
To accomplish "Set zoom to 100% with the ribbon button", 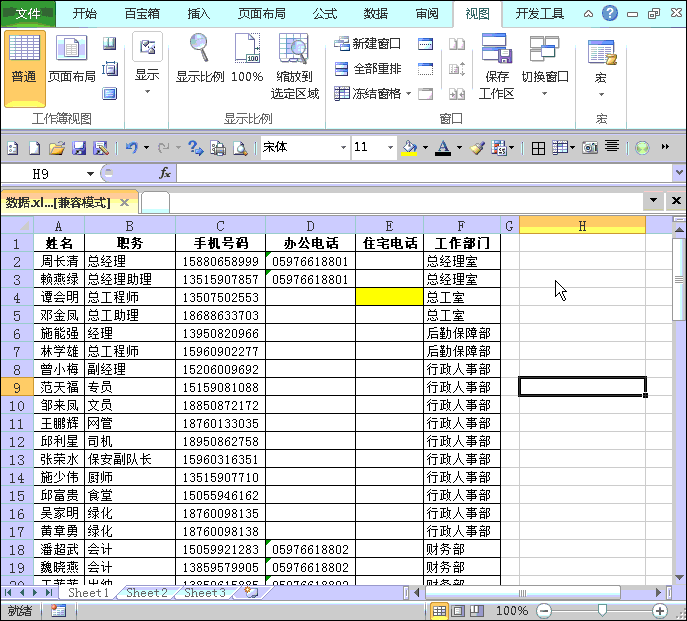I will [x=247, y=59].
